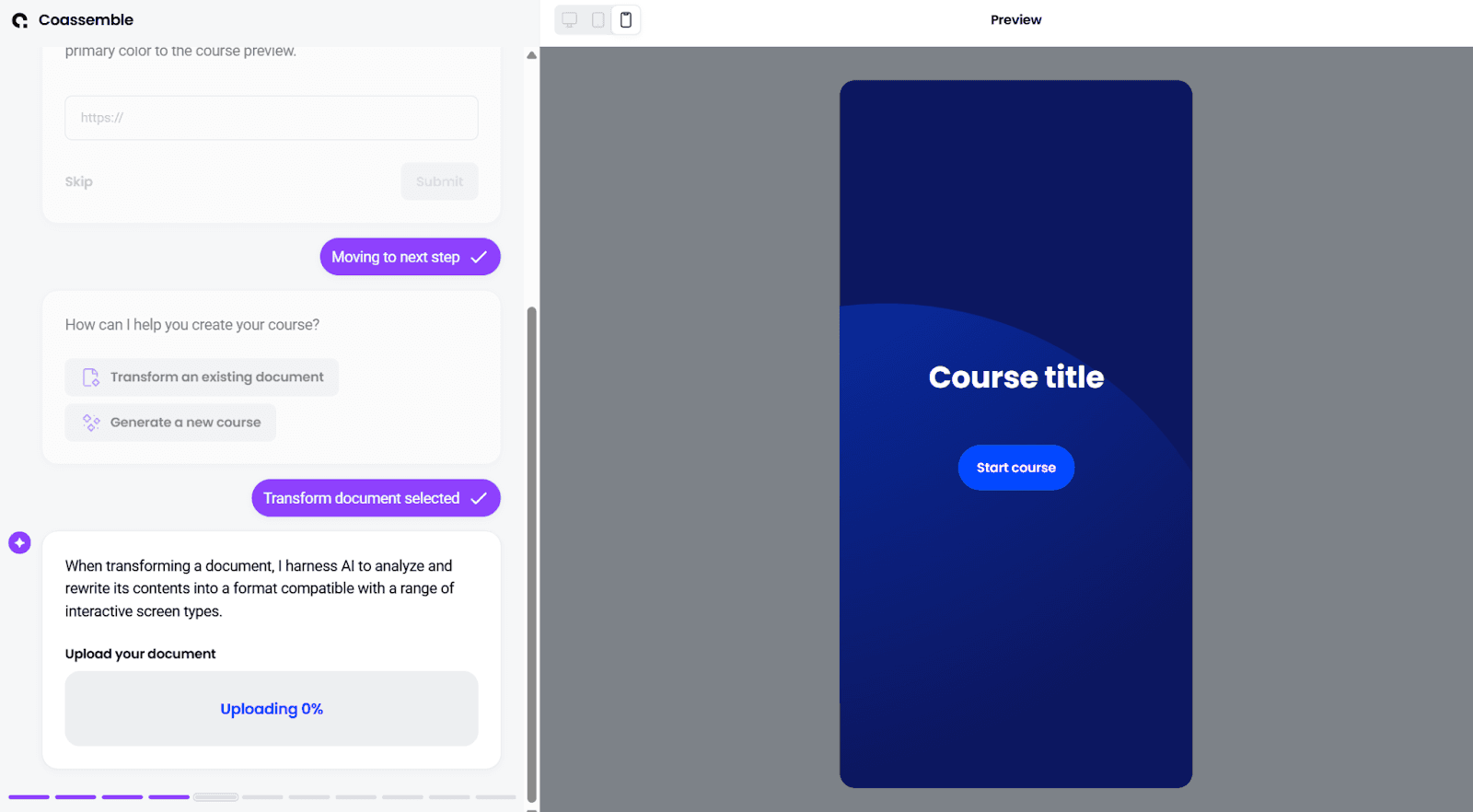1473x812 pixels.
Task: Click the purple AI sparkle avatar icon
Action: 19,543
